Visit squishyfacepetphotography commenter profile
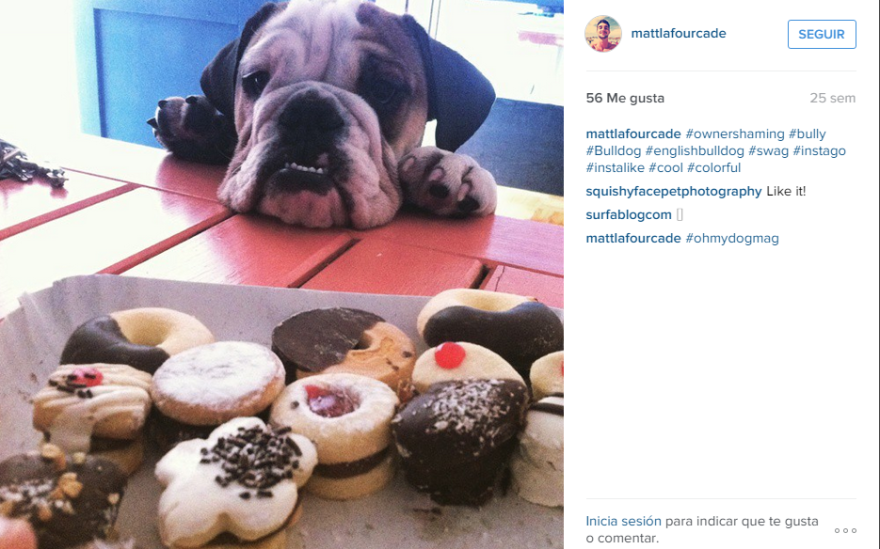The image size is (880, 549). tap(673, 191)
